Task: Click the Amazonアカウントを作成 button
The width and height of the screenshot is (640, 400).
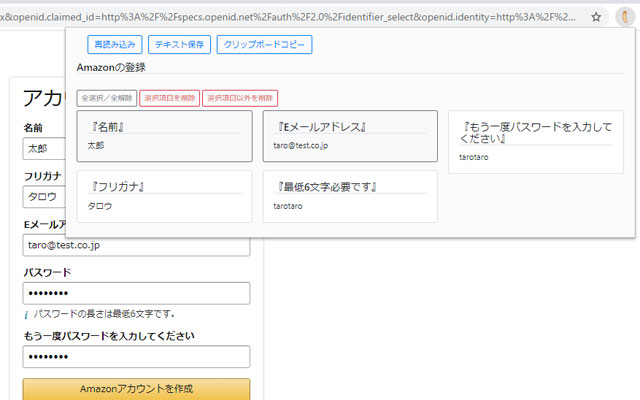Action: click(136, 389)
